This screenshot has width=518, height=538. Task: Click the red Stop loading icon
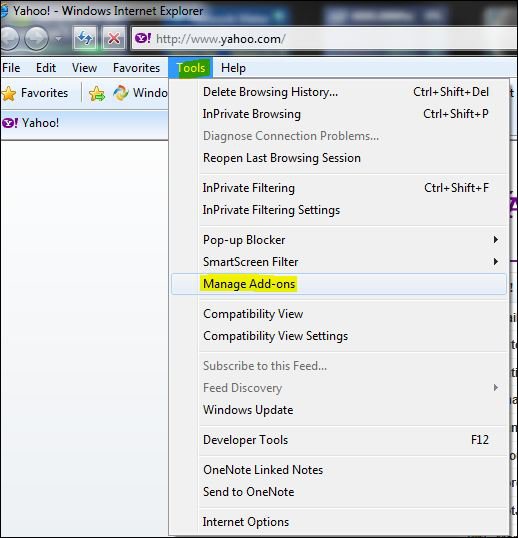coord(114,38)
